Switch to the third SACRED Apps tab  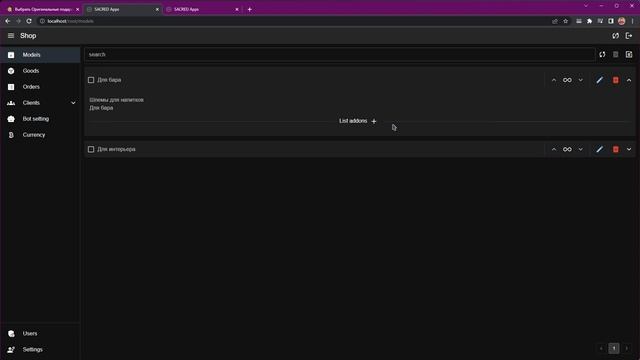202,9
